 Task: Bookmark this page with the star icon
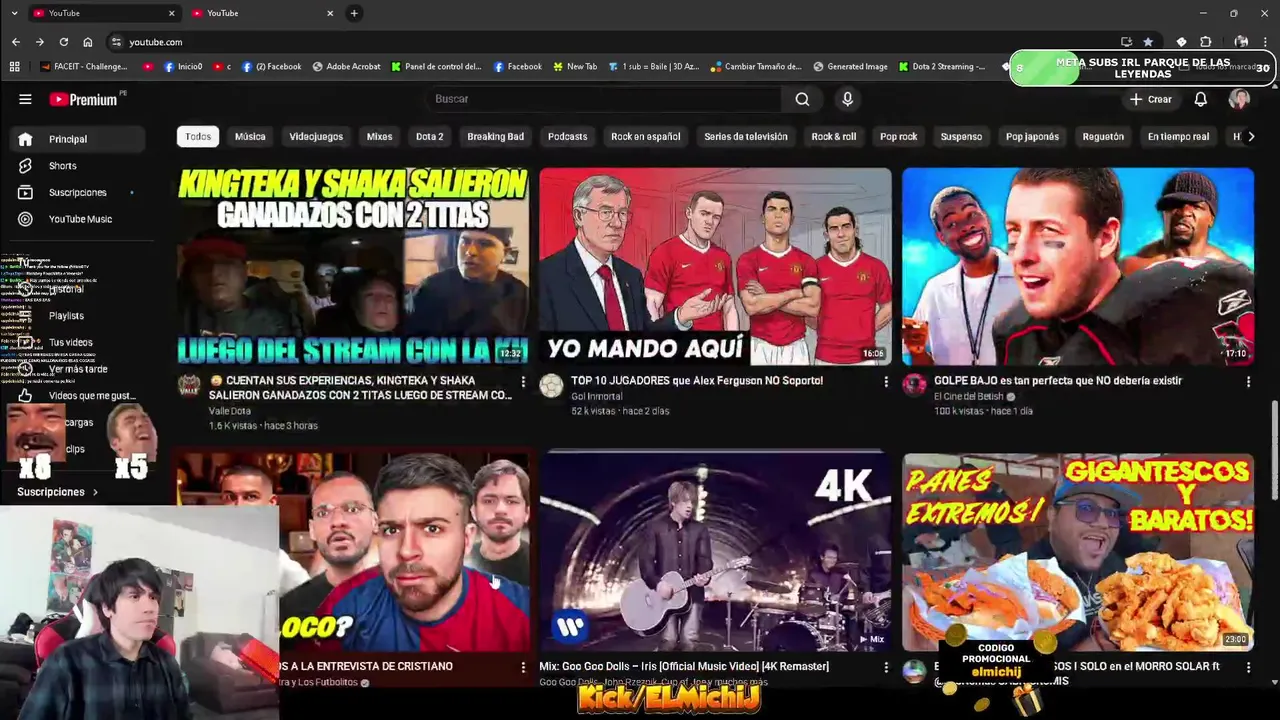point(1148,42)
